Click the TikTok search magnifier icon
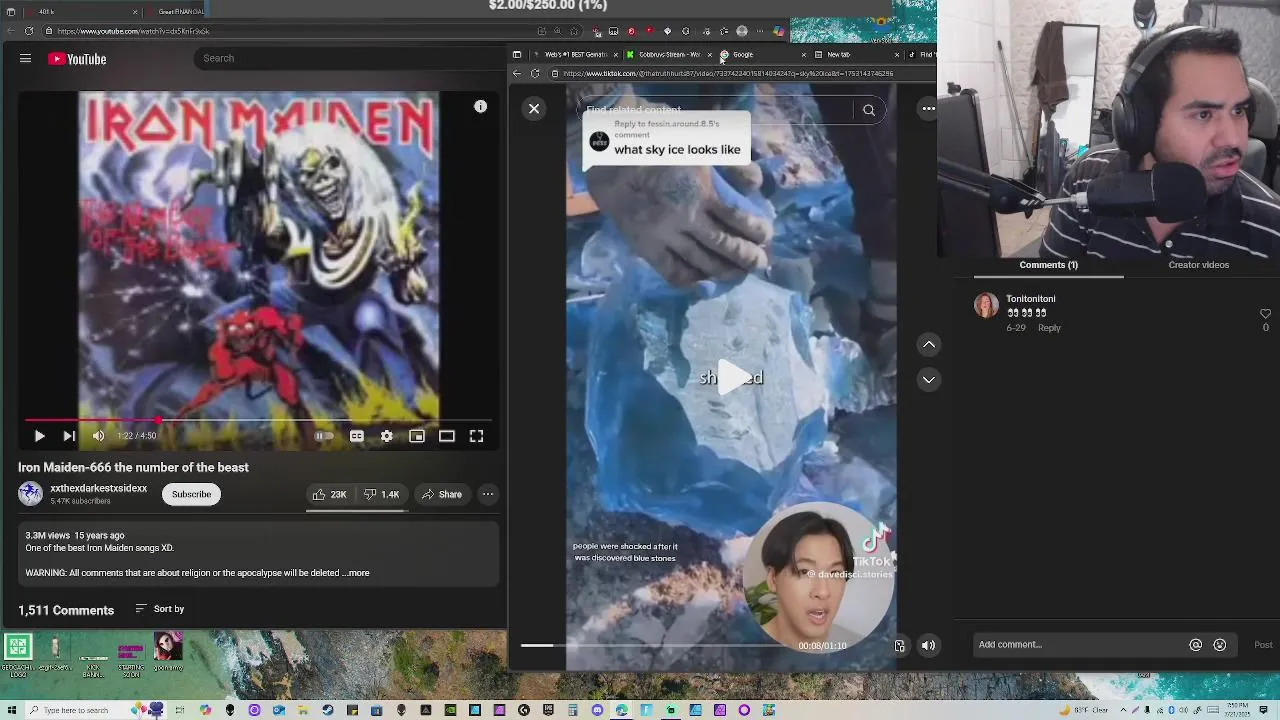The image size is (1280, 720). point(869,110)
